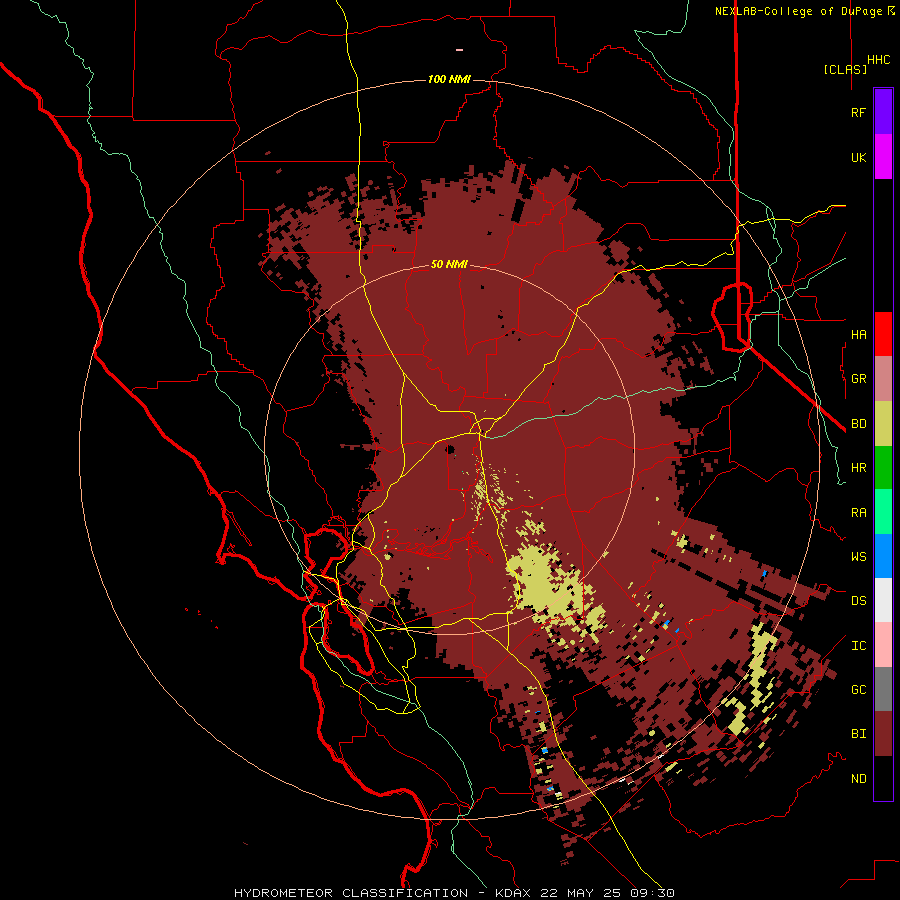Click the GR legend label
Screen dimensions: 900x900
858,379
